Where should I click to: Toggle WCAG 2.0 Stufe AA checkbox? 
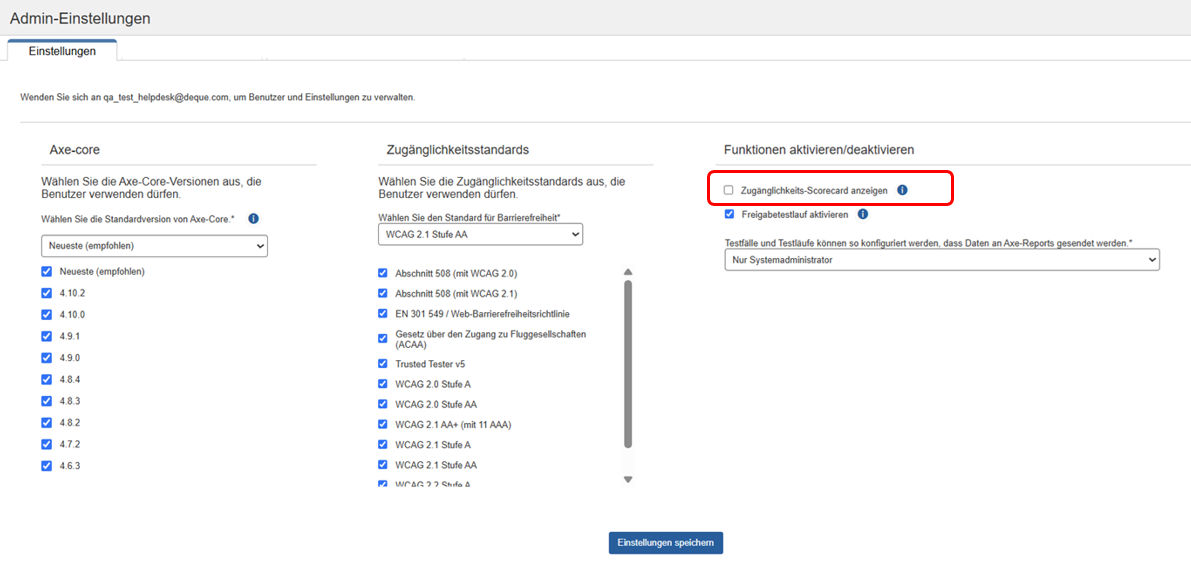click(383, 404)
